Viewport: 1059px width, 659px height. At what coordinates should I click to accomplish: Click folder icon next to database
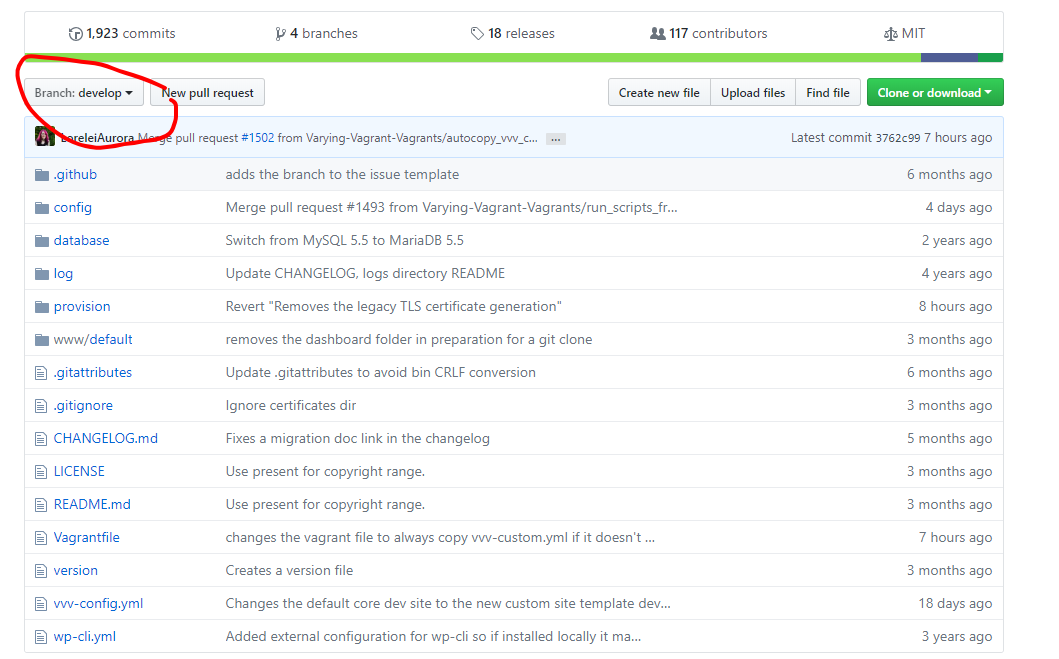click(42, 241)
